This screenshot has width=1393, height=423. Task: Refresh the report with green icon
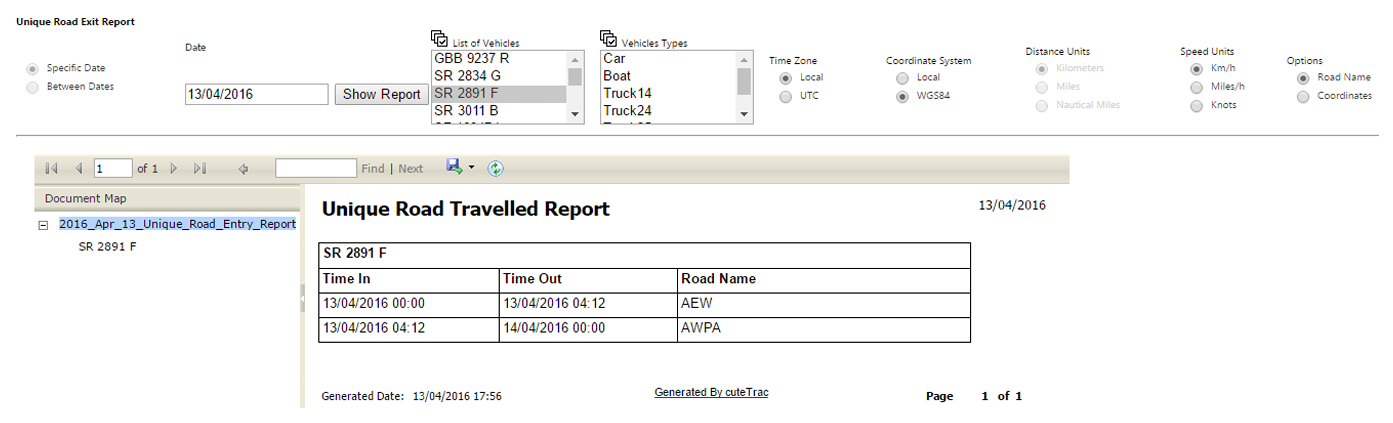(495, 169)
